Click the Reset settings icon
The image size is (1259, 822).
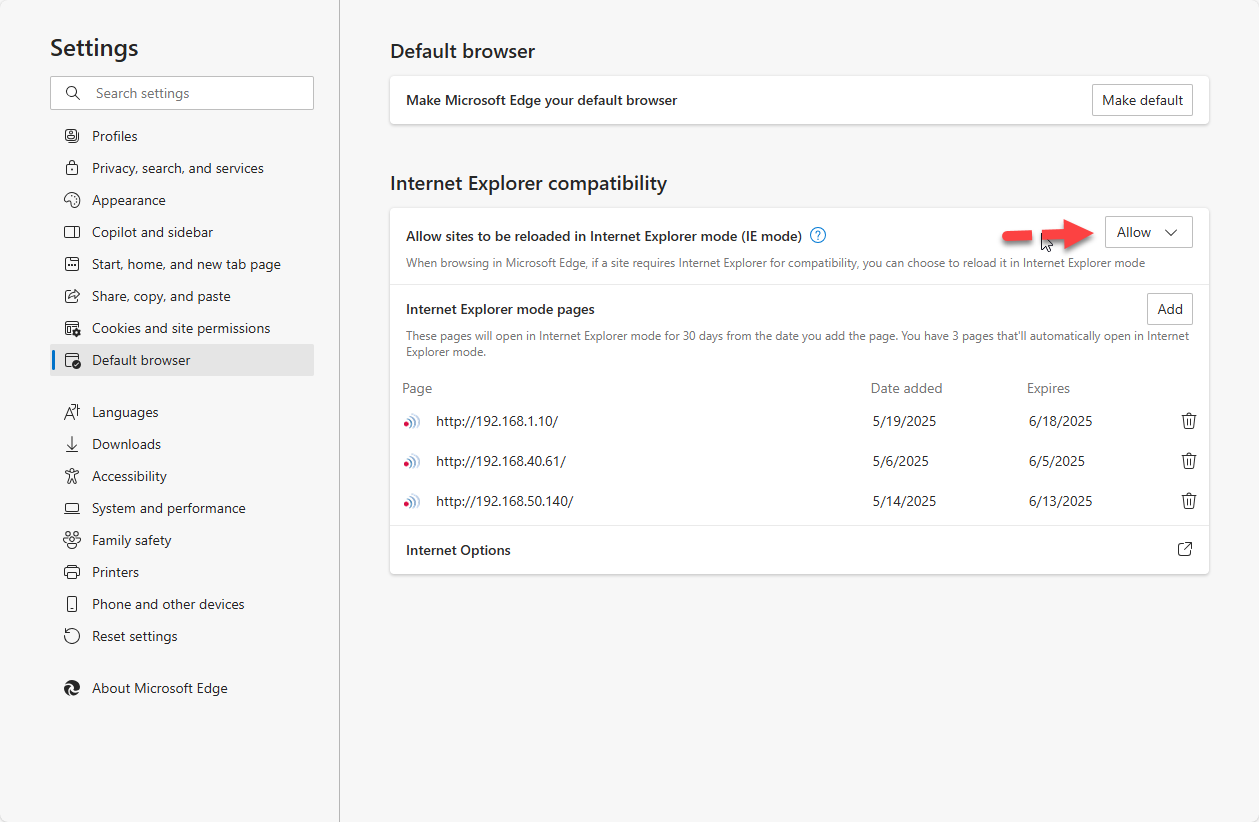click(x=72, y=636)
